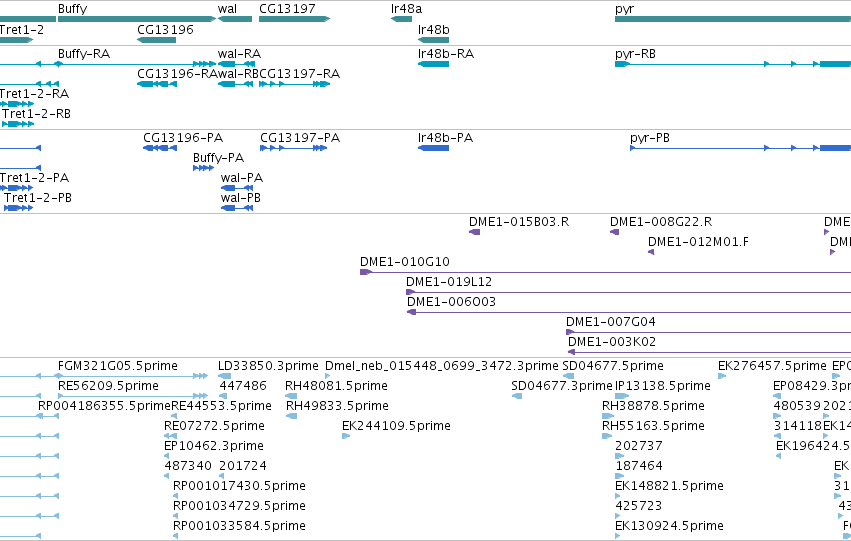
Task: Click EST EK276457.5prime
Action: coord(722,376)
